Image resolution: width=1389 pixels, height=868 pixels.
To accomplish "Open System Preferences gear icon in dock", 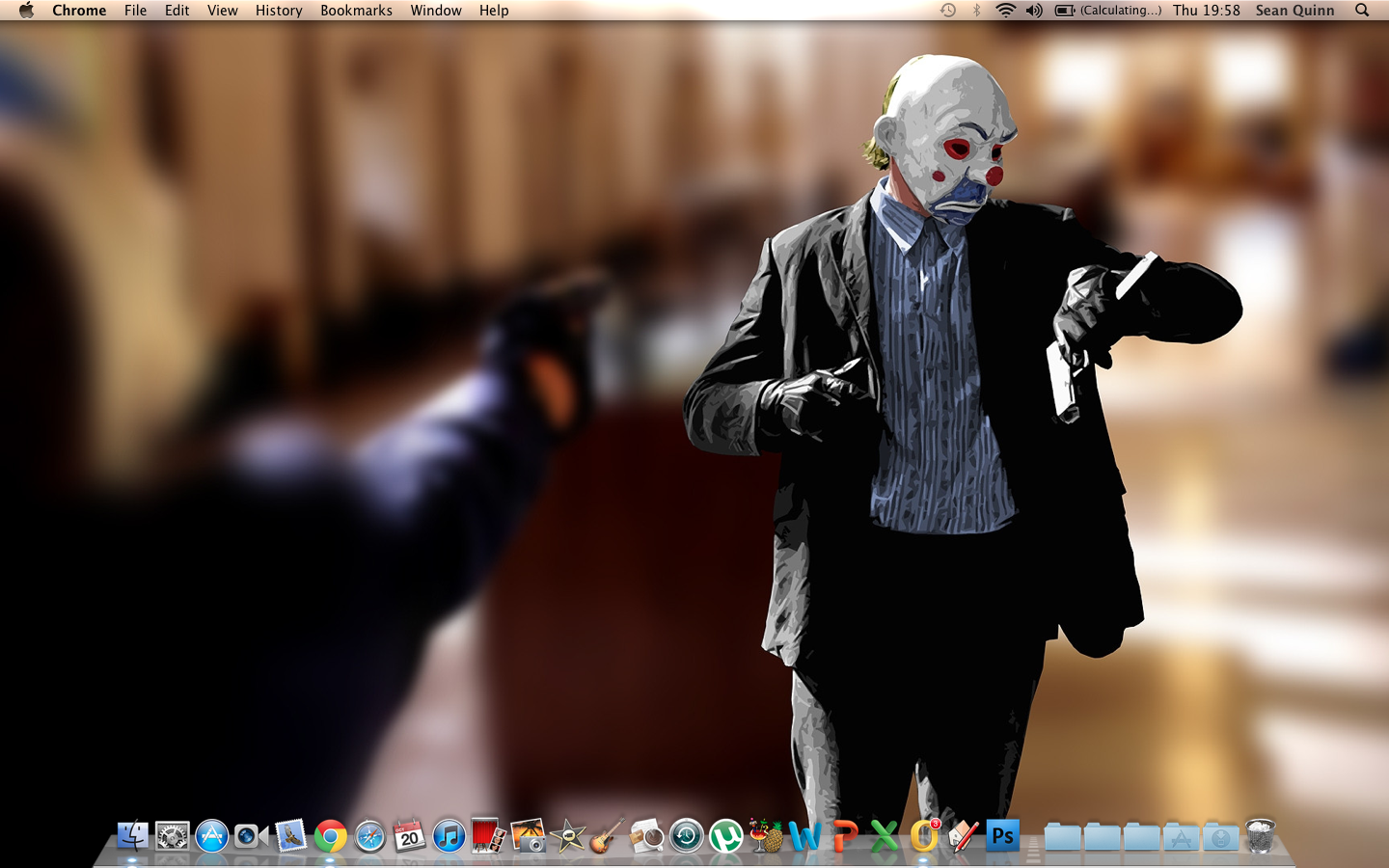I will [x=173, y=835].
